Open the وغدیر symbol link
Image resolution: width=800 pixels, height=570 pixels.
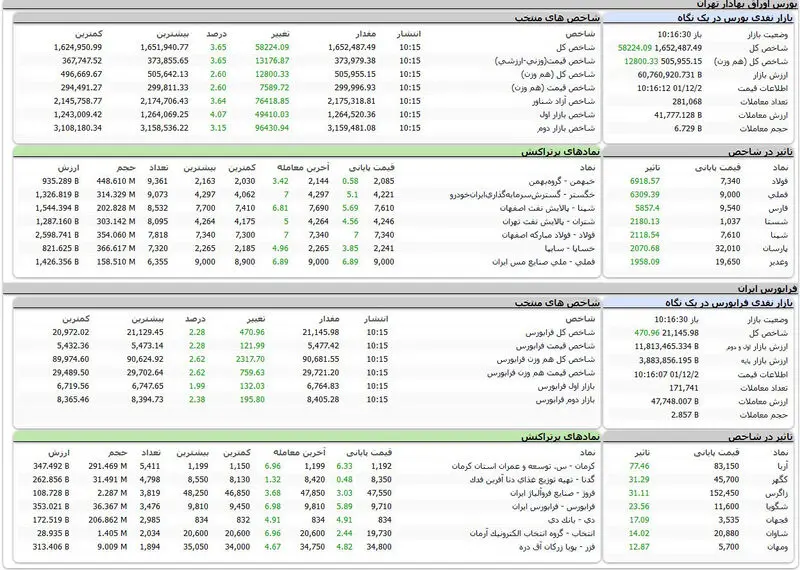point(778,262)
